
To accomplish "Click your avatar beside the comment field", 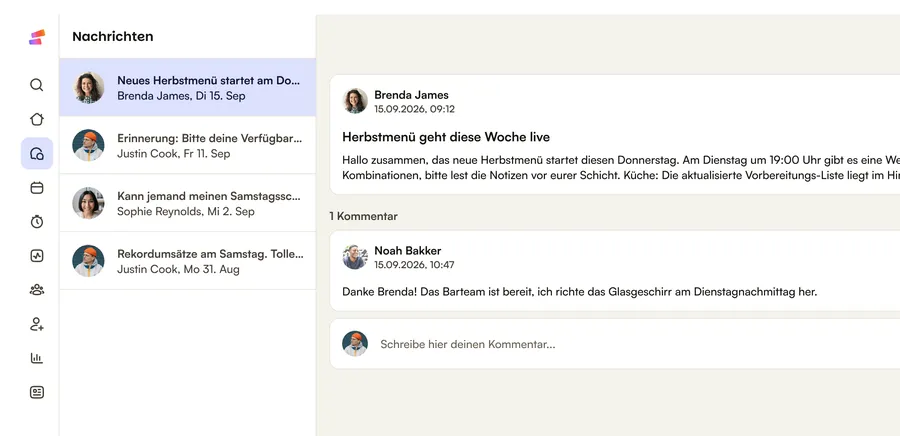I will (355, 344).
